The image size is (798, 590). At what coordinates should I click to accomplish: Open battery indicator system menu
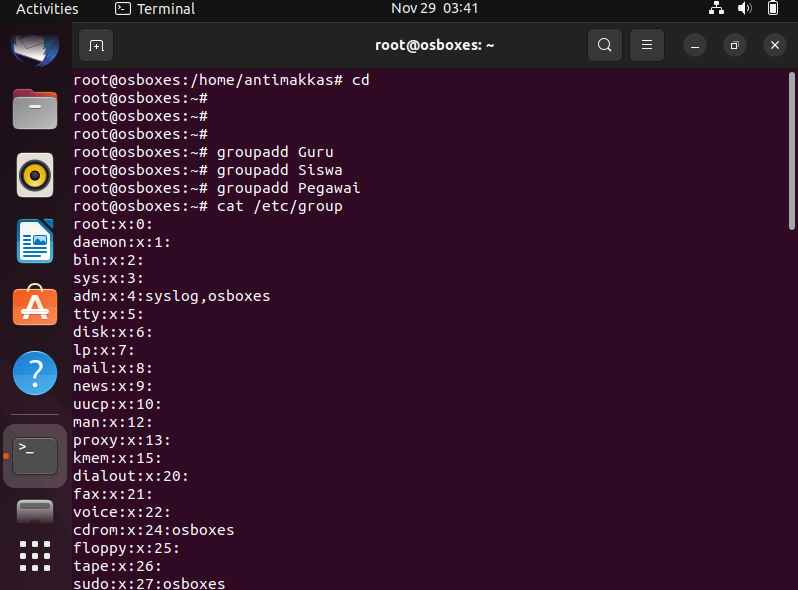773,8
